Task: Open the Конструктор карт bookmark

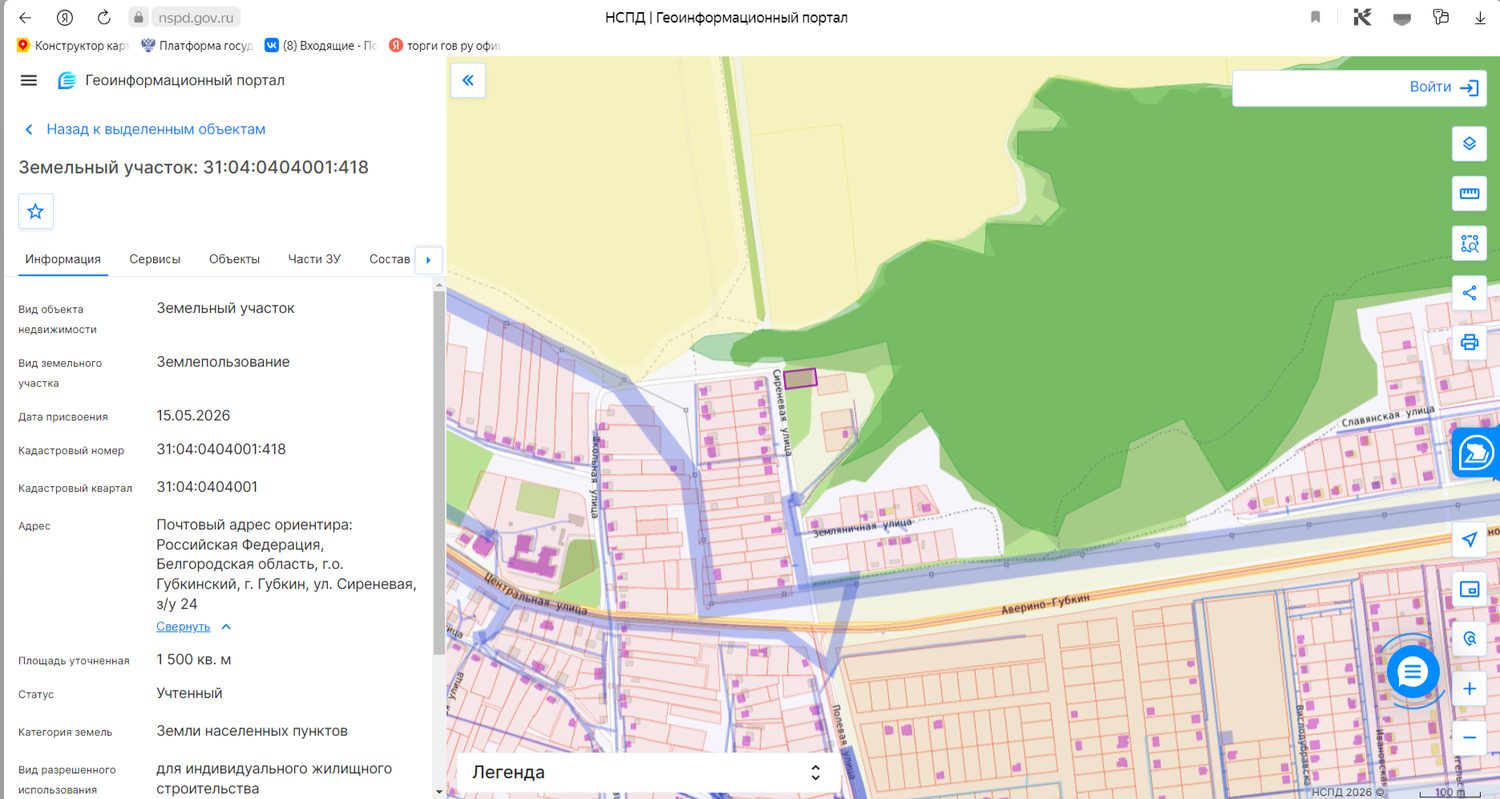Action: point(73,45)
